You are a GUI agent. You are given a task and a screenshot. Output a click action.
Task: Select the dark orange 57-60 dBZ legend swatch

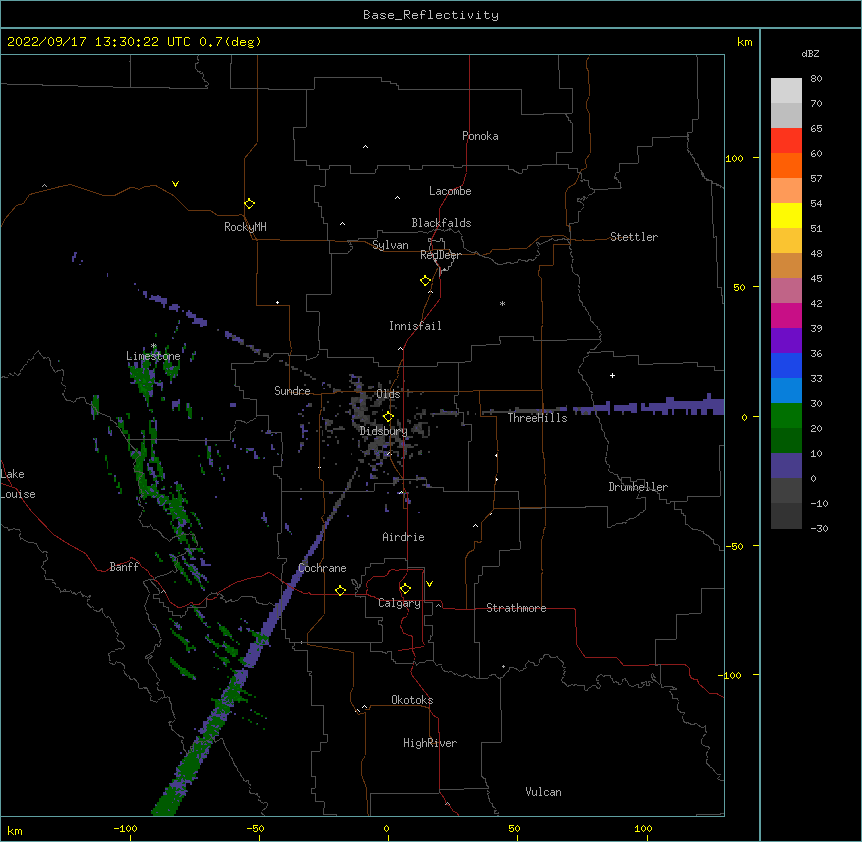(x=786, y=165)
